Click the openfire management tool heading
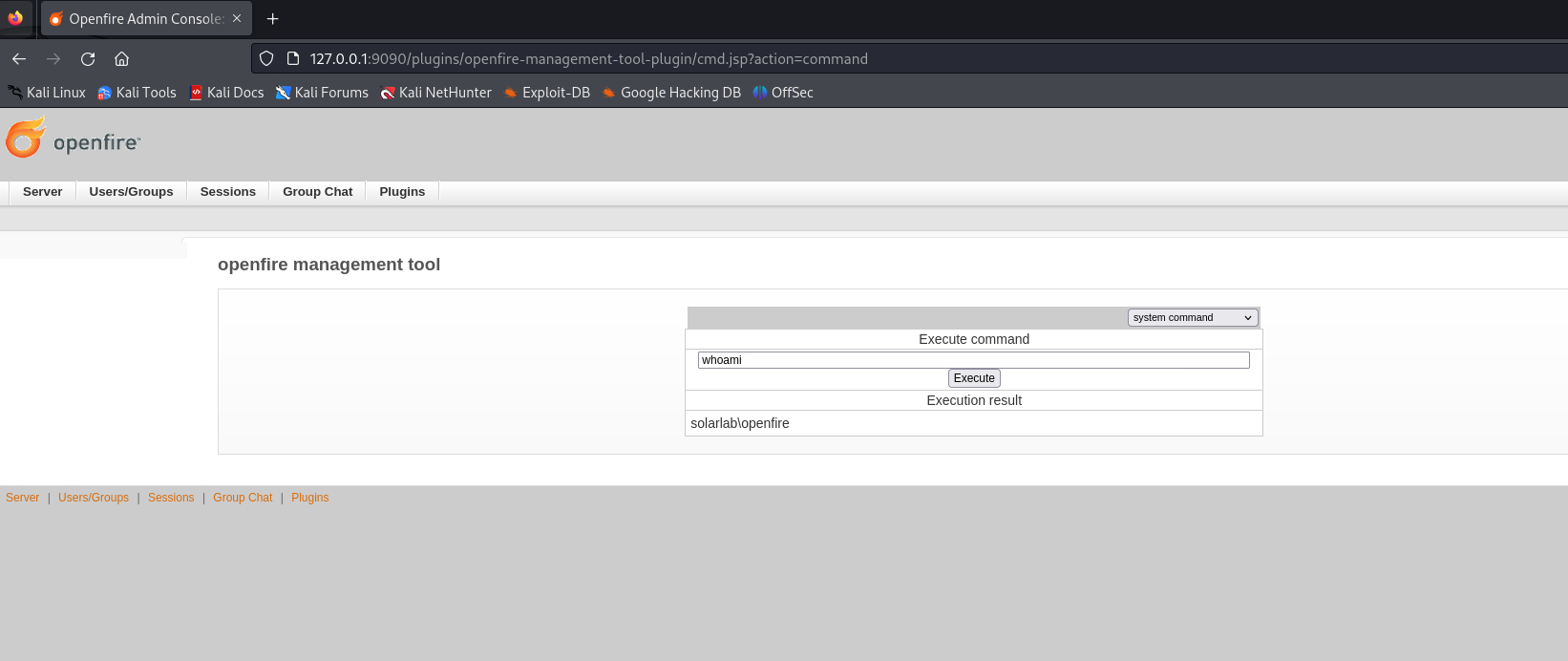This screenshot has height=661, width=1568. 329,265
